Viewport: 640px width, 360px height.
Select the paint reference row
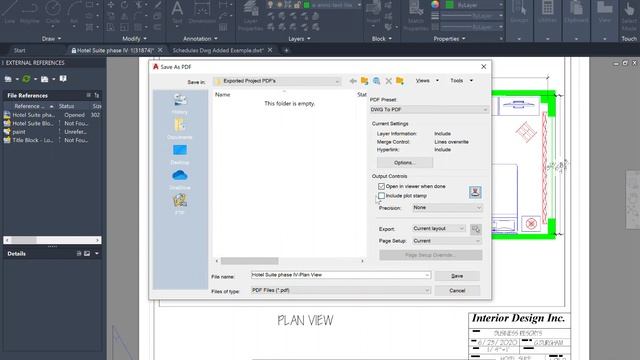pos(52,132)
